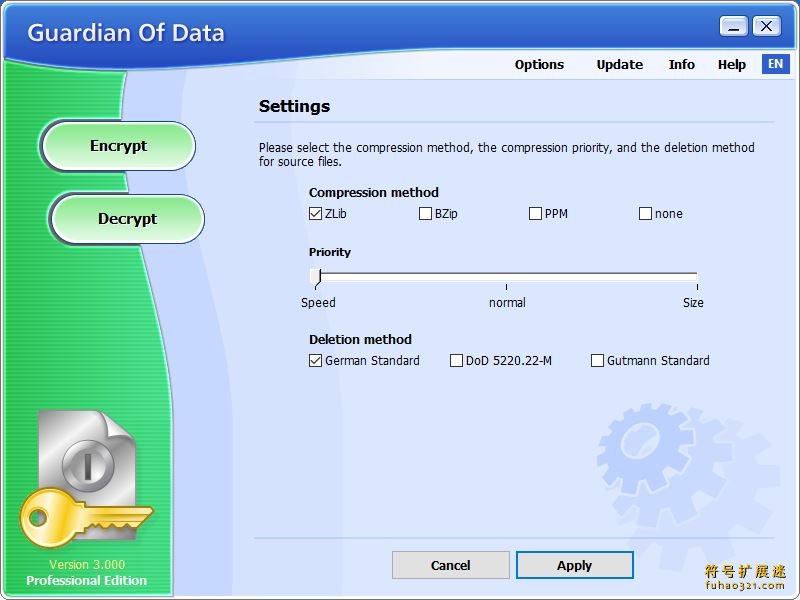Enable PPM compression method
The height and width of the screenshot is (600, 800).
(x=535, y=213)
